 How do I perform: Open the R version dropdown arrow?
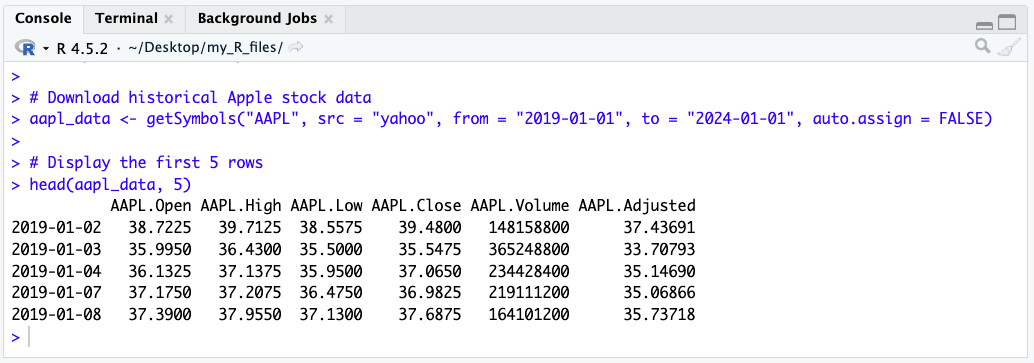[46, 48]
